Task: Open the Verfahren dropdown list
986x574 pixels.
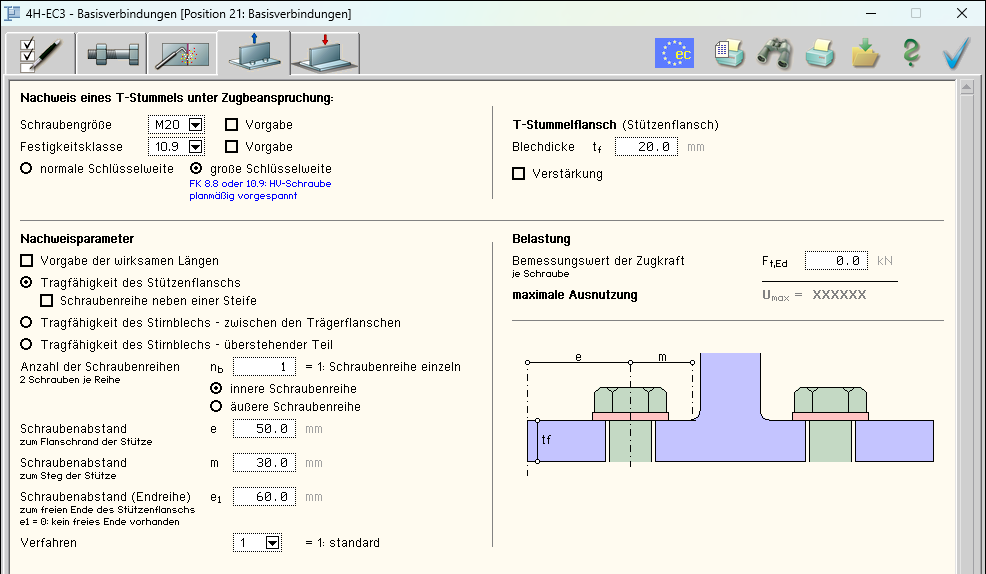Action: 272,543
